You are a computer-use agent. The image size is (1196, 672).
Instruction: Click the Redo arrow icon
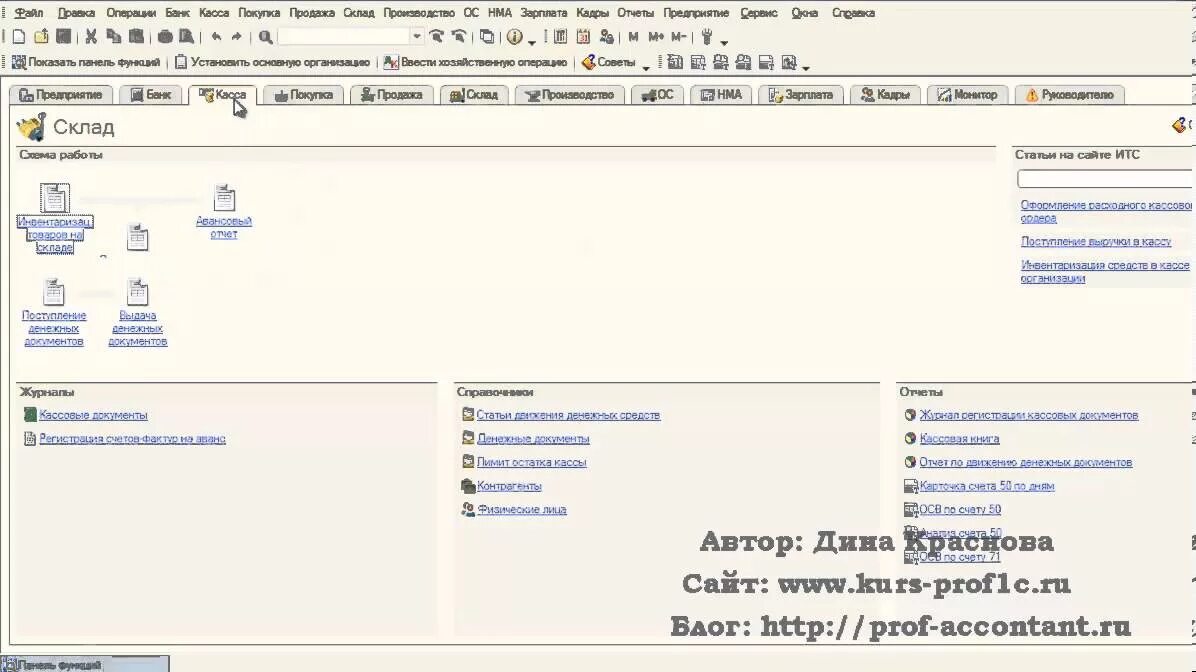click(236, 37)
